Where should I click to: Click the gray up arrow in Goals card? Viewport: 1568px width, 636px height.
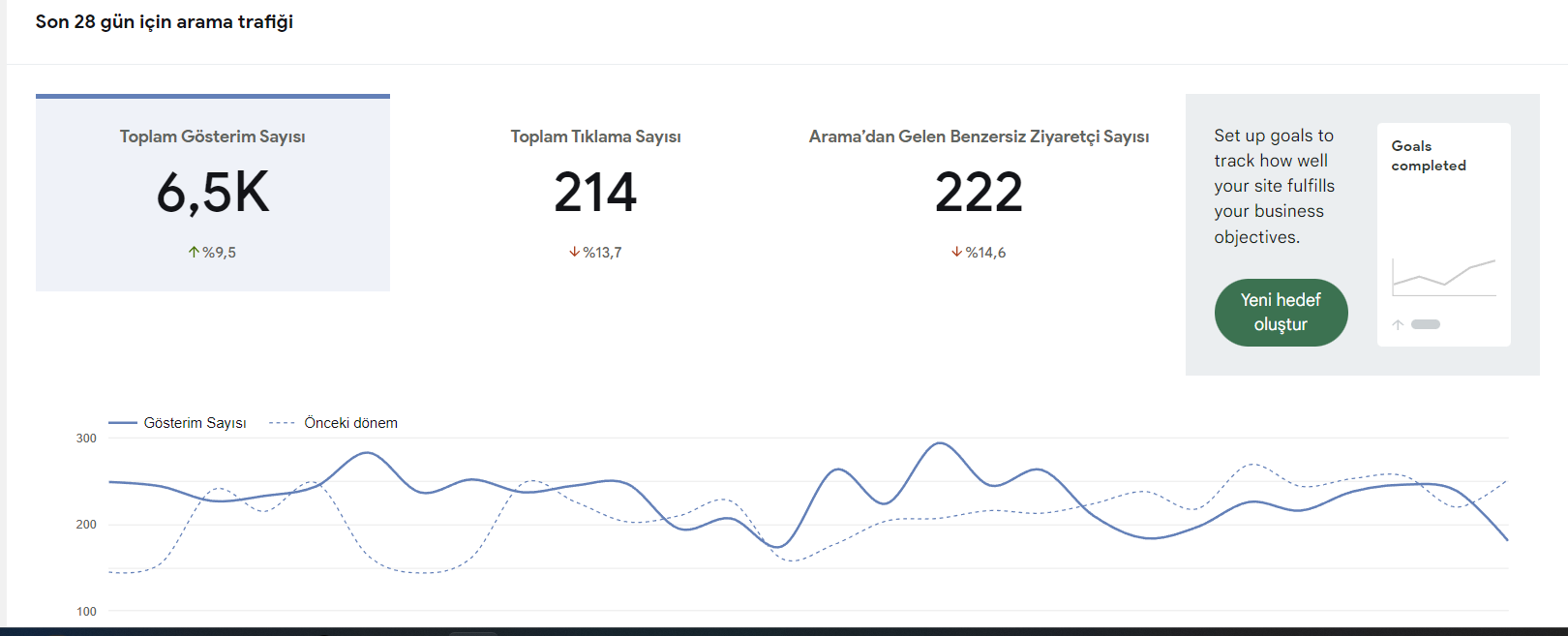coord(1398,325)
